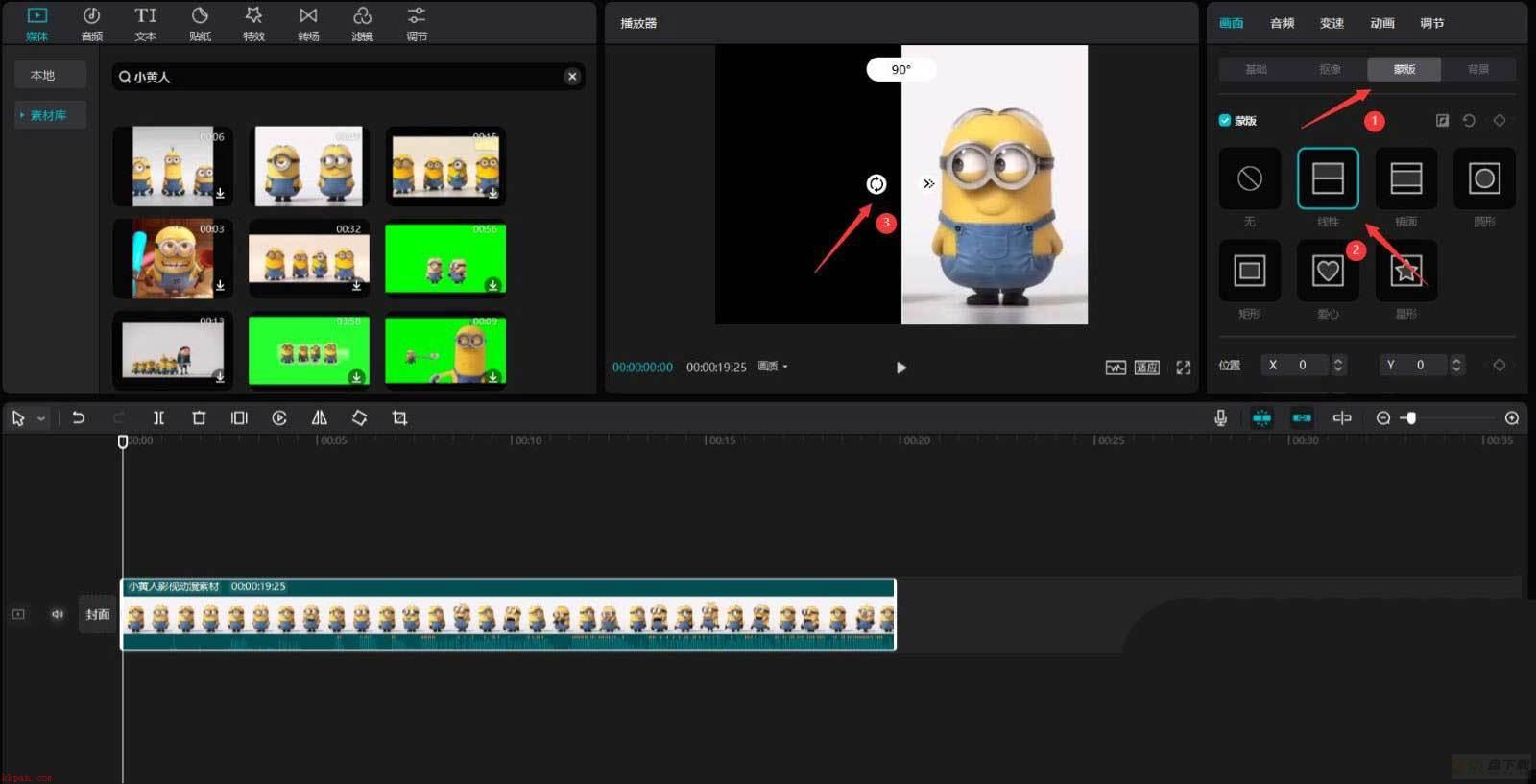The width and height of the screenshot is (1536, 784).
Task: Select the 星形 star mask
Action: (x=1406, y=271)
